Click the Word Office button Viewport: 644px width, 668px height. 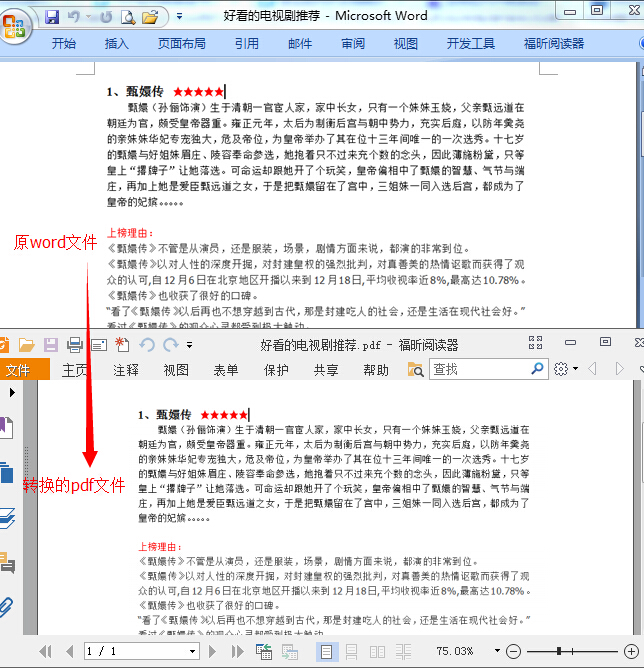click(x=15, y=25)
